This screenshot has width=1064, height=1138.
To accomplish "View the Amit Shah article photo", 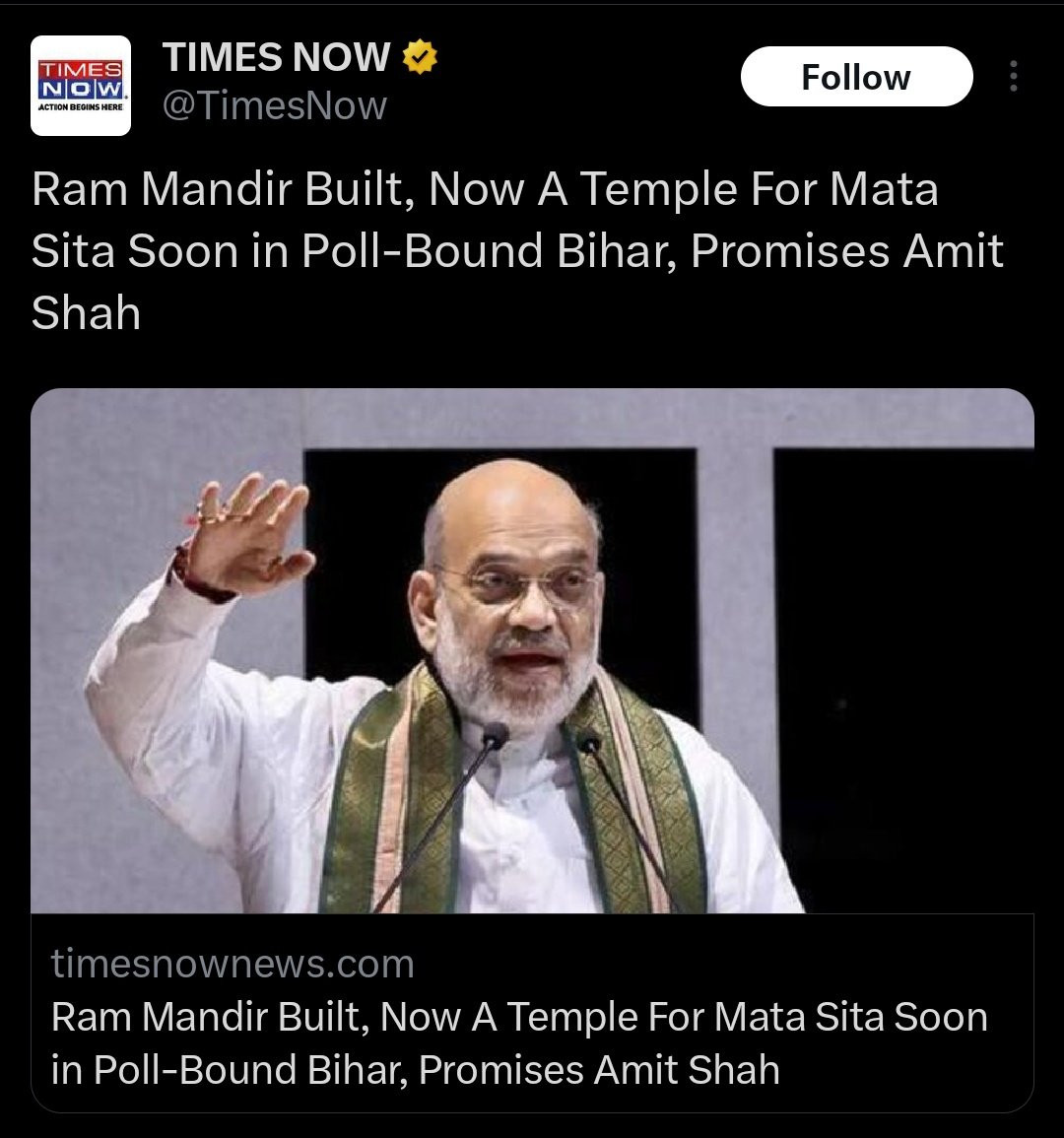I will click(532, 650).
